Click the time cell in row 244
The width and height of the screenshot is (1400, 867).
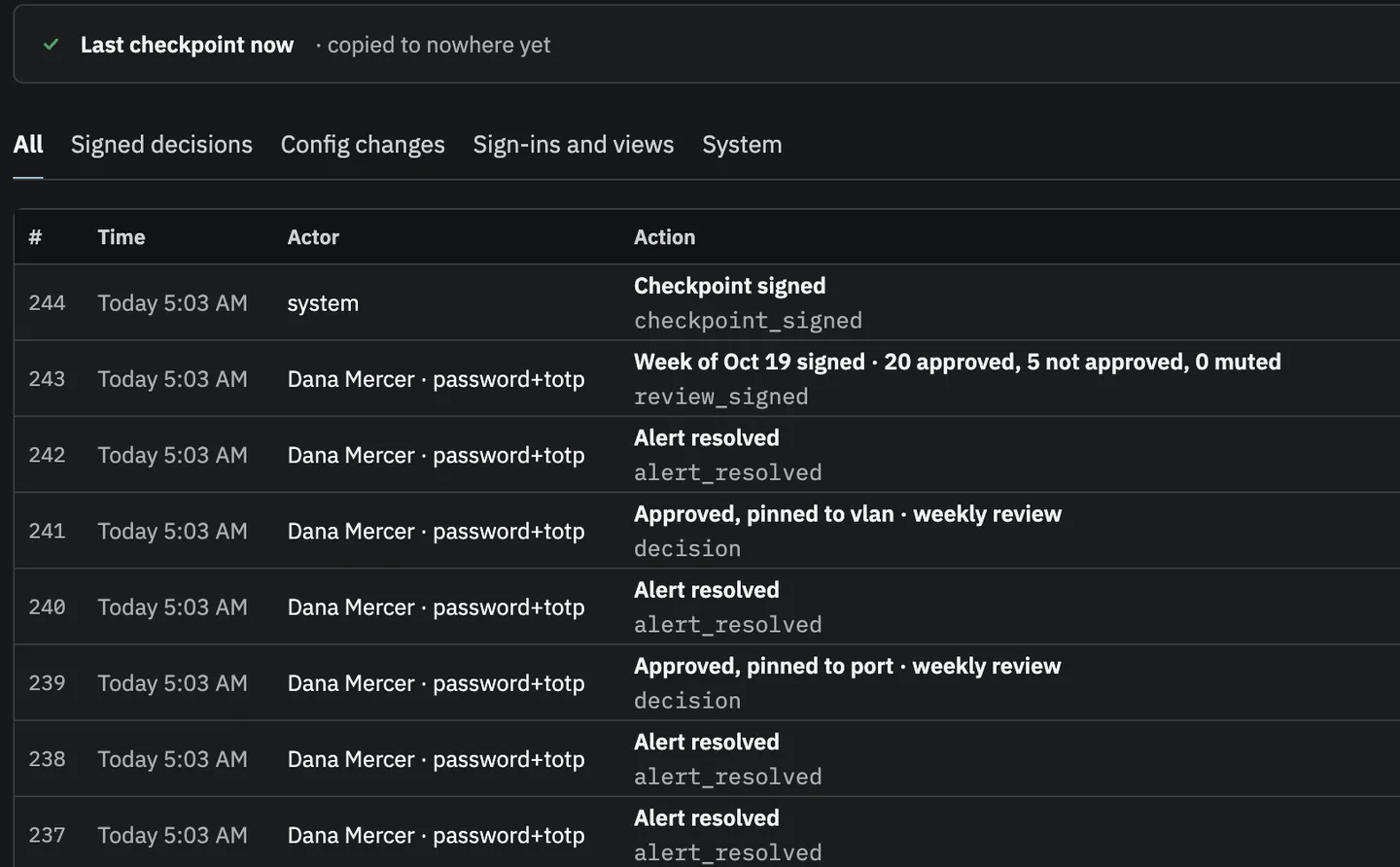pyautogui.click(x=173, y=303)
